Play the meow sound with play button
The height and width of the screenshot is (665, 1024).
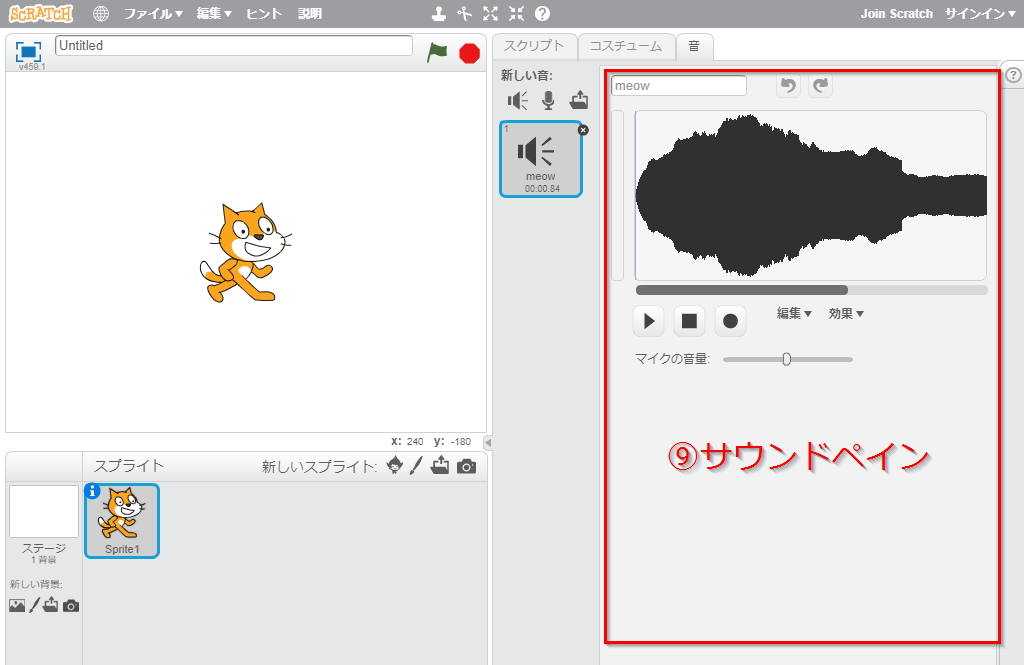coord(648,320)
